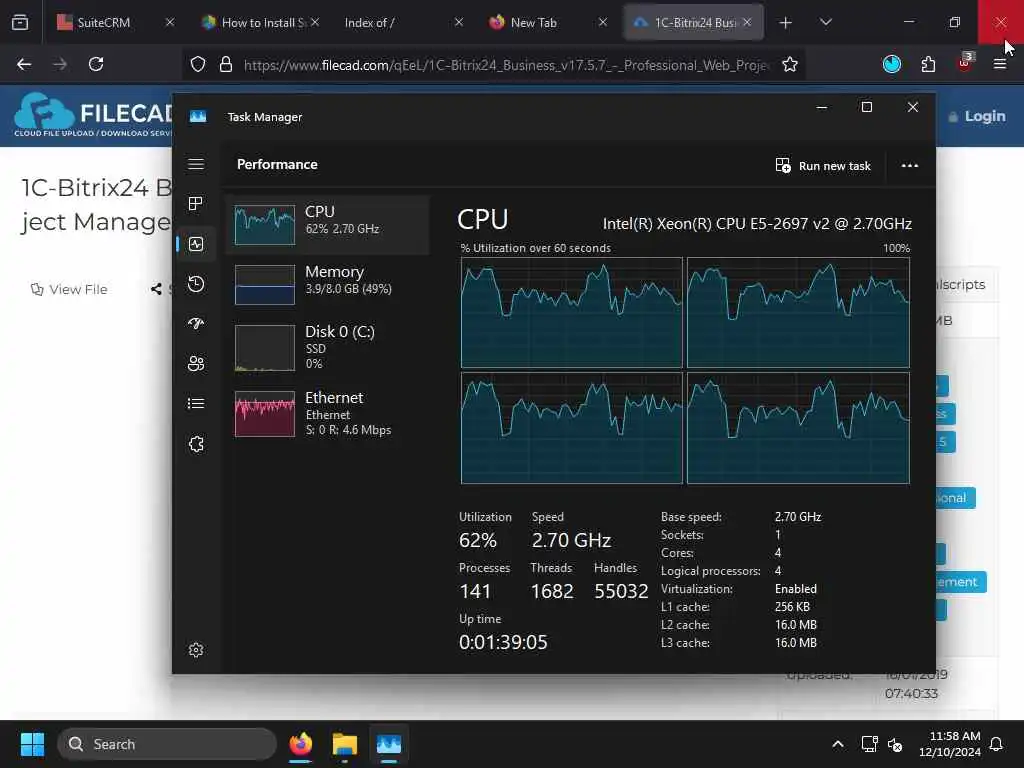Screen dimensions: 1024x768
Task: Click View File link on webpage
Action: click(x=69, y=289)
